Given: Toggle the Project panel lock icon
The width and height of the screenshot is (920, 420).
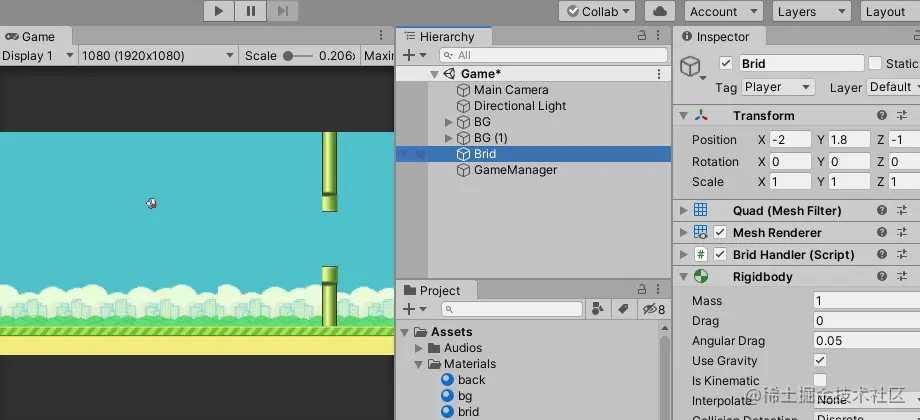Looking at the screenshot, I should click(642, 290).
